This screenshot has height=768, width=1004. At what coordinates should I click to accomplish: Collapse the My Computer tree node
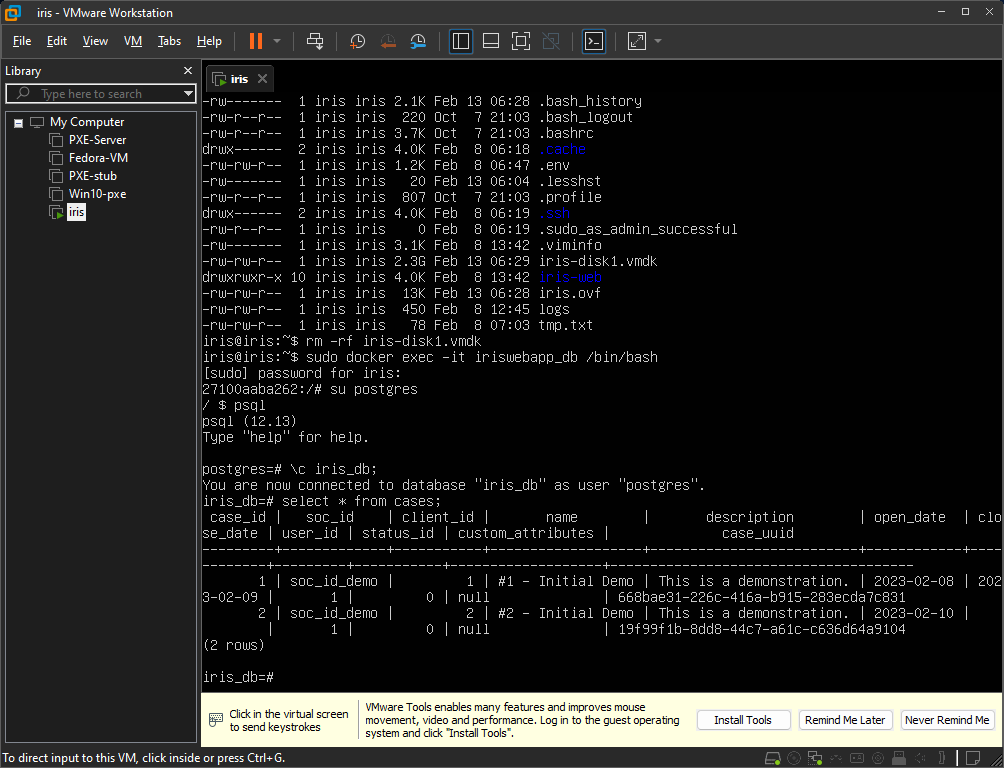coord(18,121)
